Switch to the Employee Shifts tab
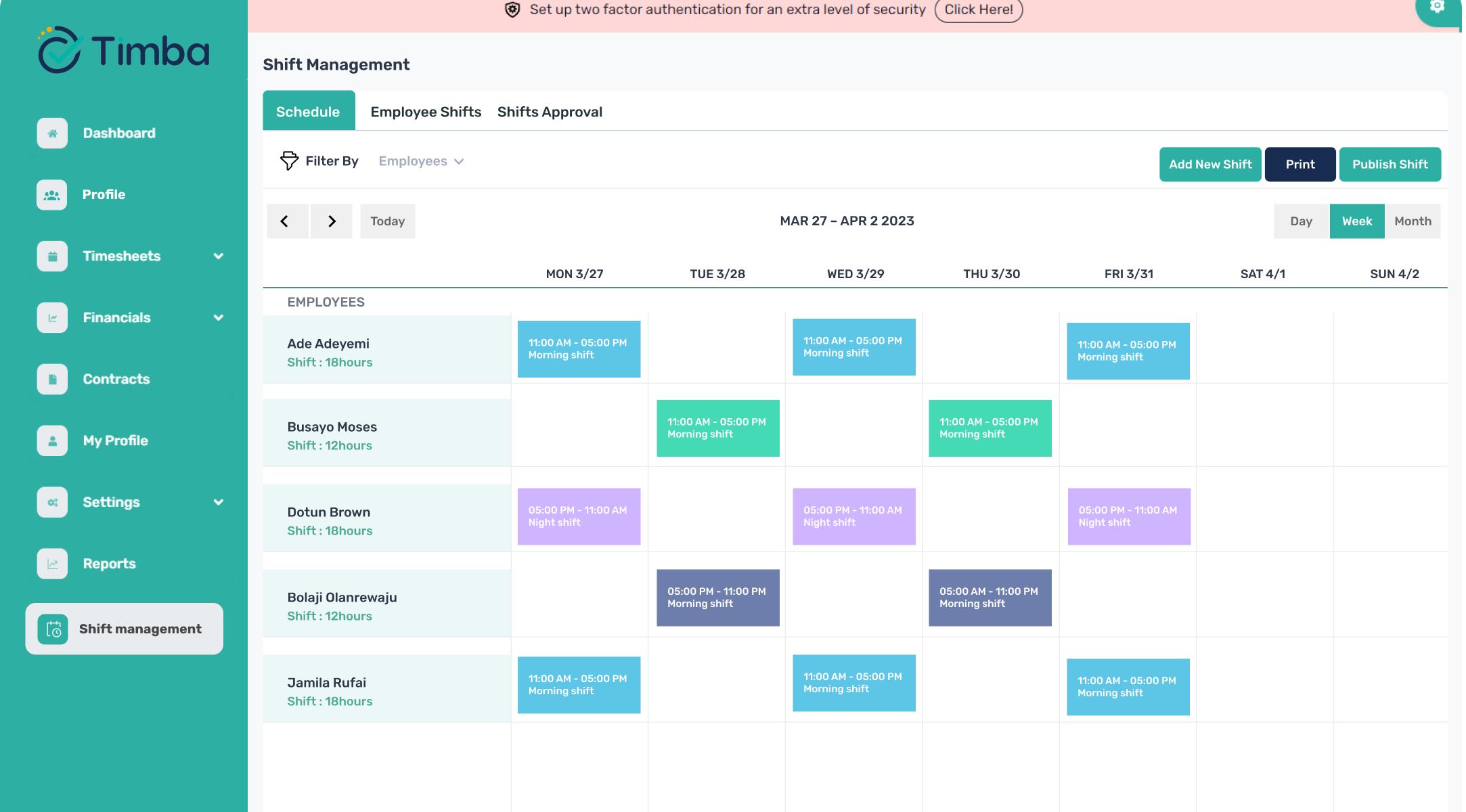The width and height of the screenshot is (1466, 812). [x=426, y=112]
